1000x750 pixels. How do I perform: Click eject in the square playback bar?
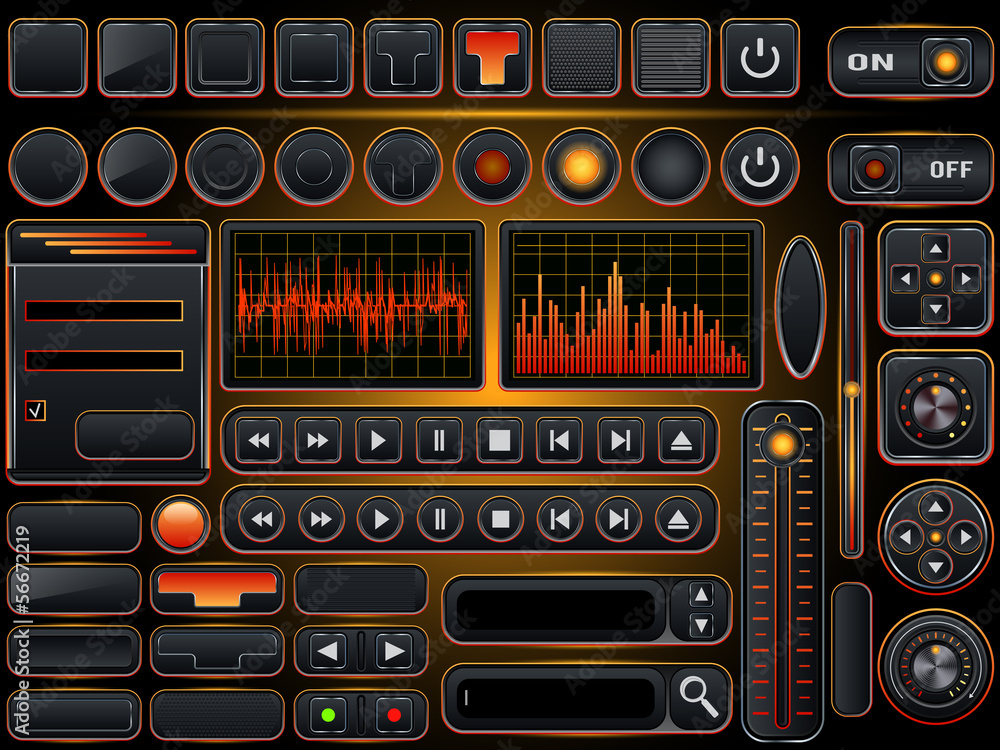[681, 440]
